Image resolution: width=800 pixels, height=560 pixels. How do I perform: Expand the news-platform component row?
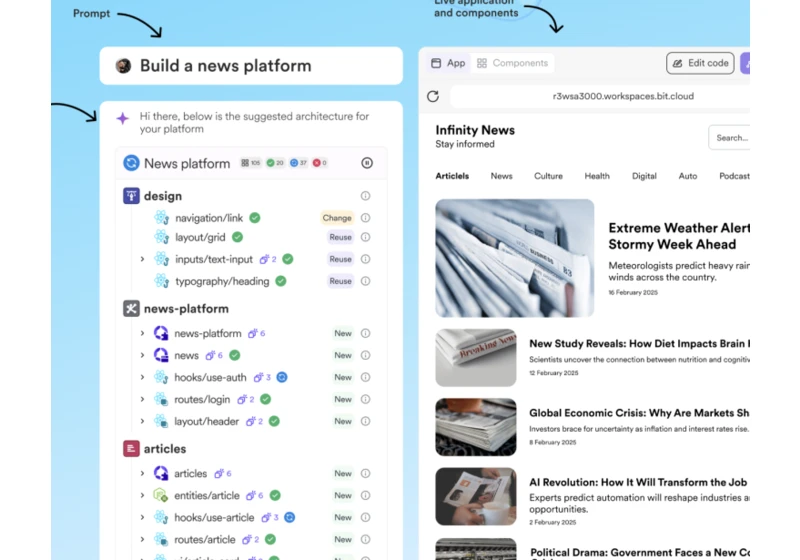(142, 334)
